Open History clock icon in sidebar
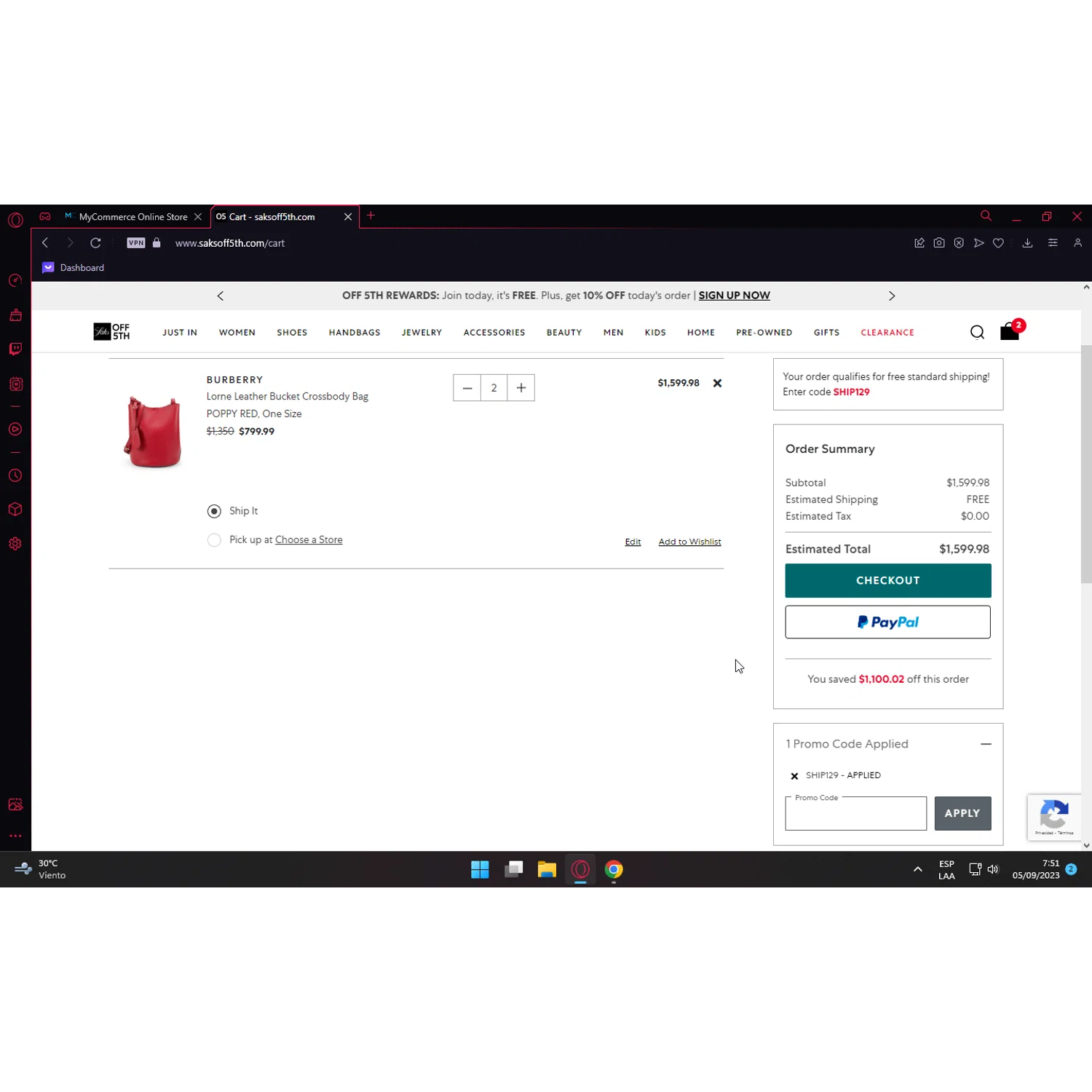Image resolution: width=1092 pixels, height=1092 pixels. point(15,475)
